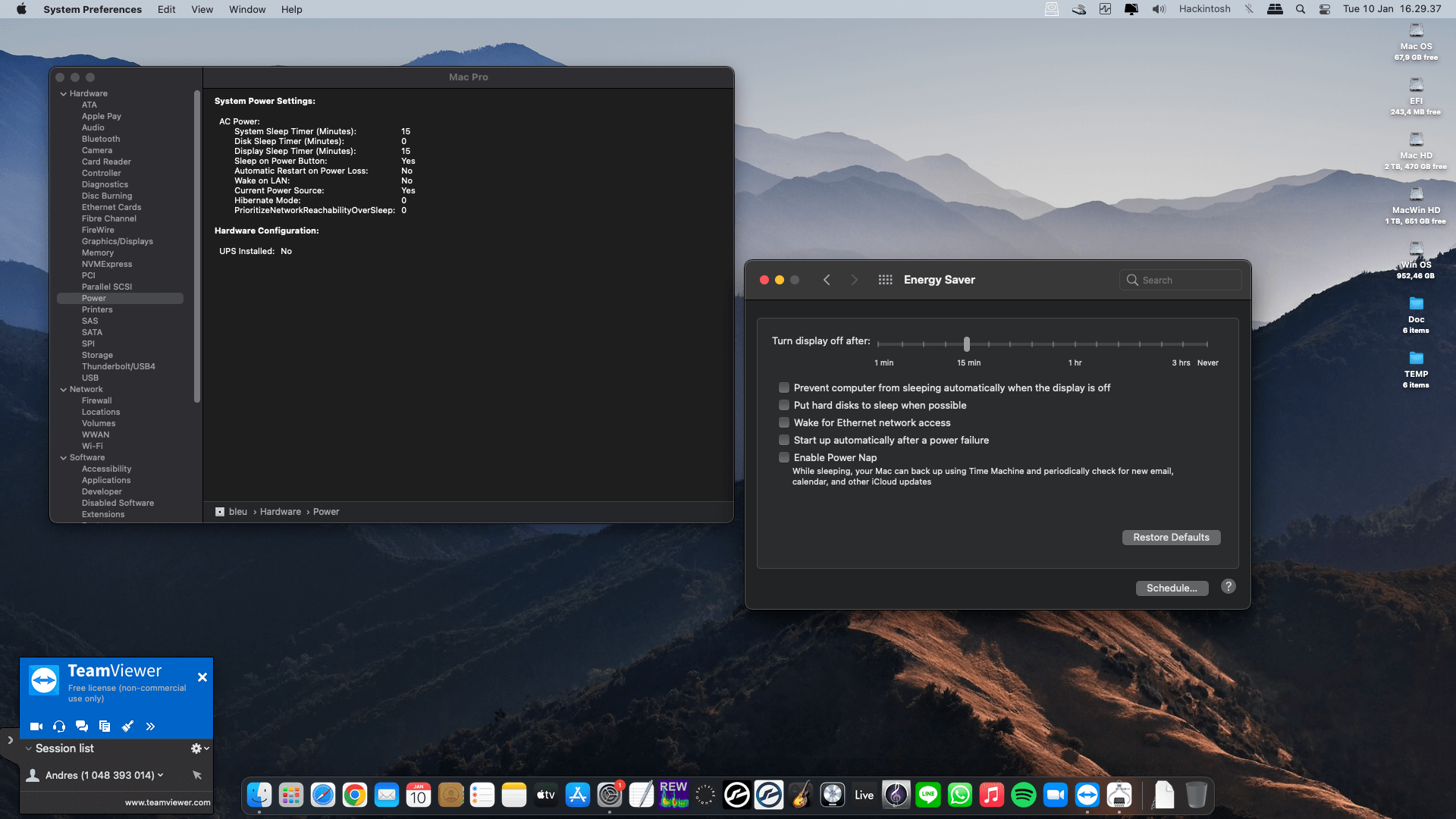Click the TeamViewer headset audio icon

[59, 726]
